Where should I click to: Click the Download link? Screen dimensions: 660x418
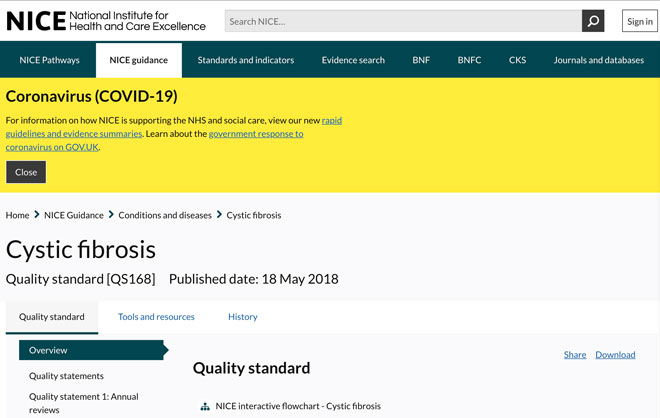[615, 355]
